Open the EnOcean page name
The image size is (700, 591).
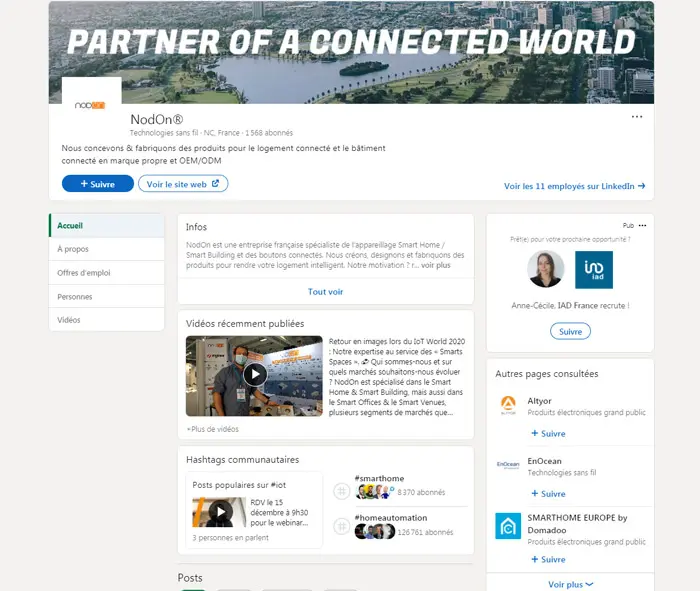(x=545, y=461)
